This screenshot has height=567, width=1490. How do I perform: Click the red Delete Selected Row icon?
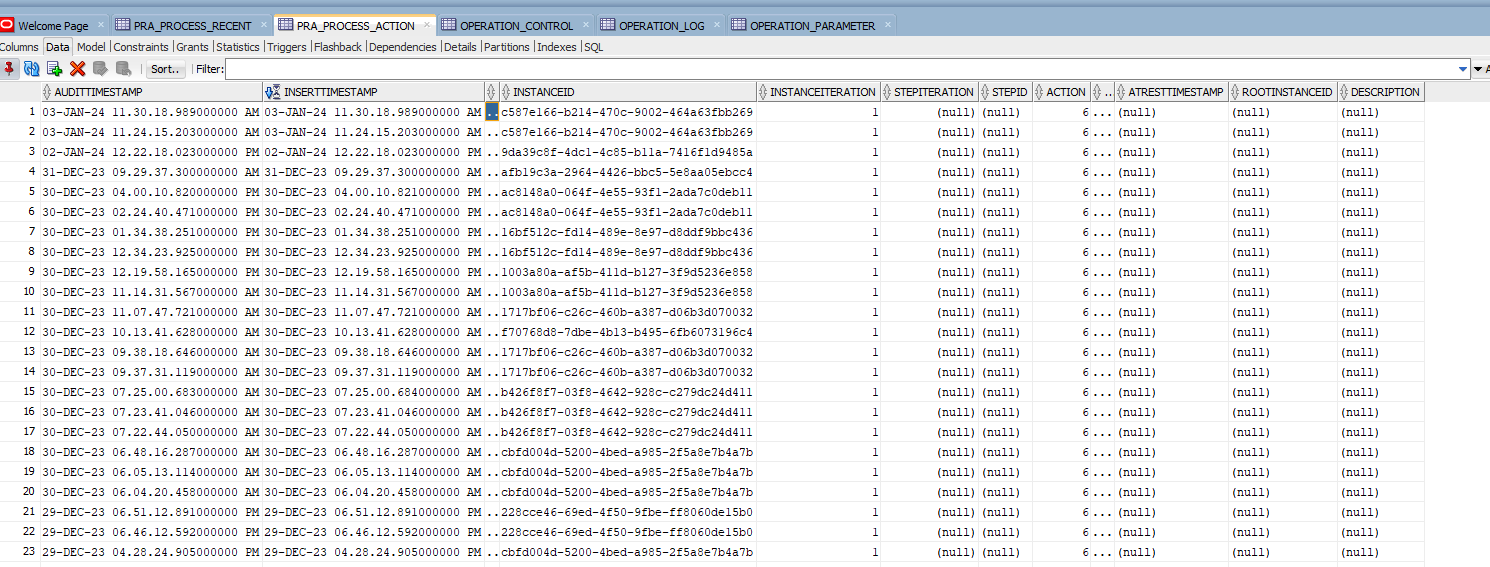coord(78,69)
